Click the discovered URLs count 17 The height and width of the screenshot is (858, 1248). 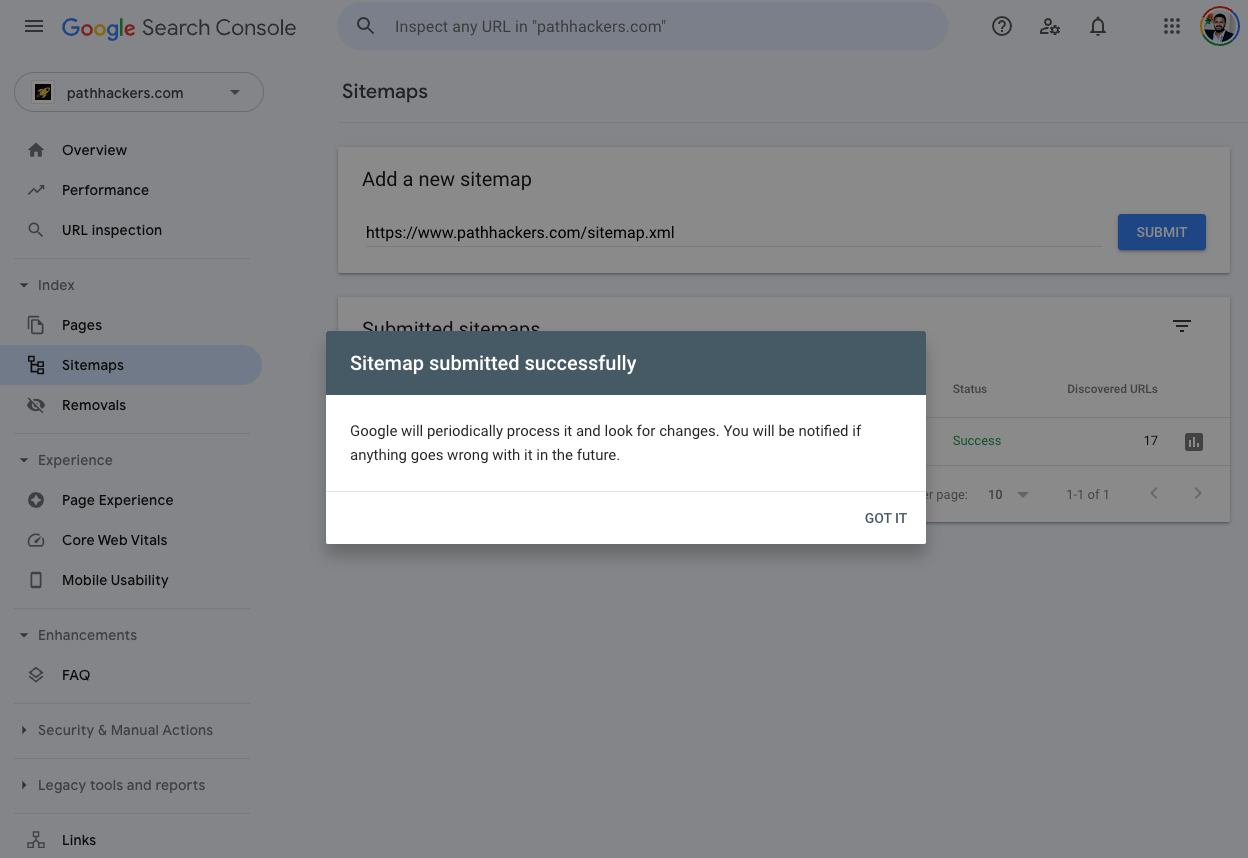point(1151,441)
